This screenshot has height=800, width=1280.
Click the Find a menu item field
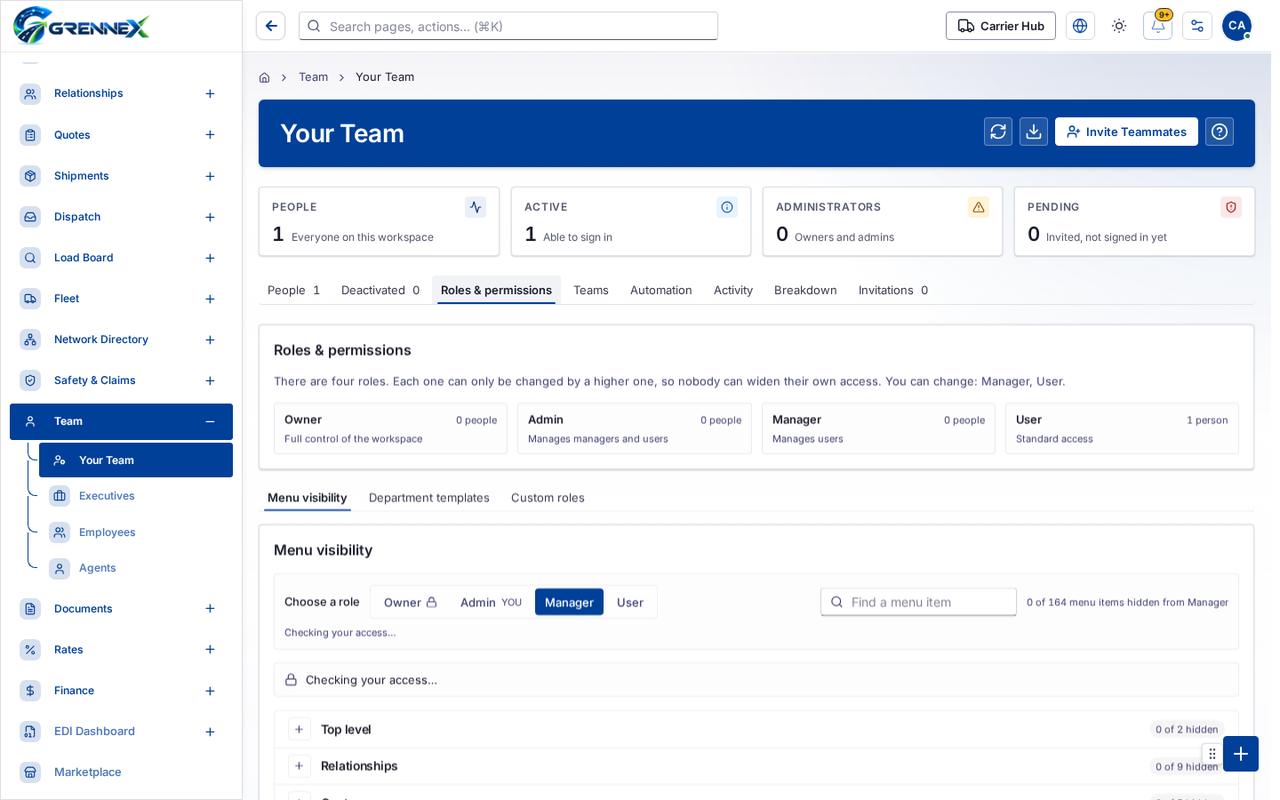[x=919, y=602]
